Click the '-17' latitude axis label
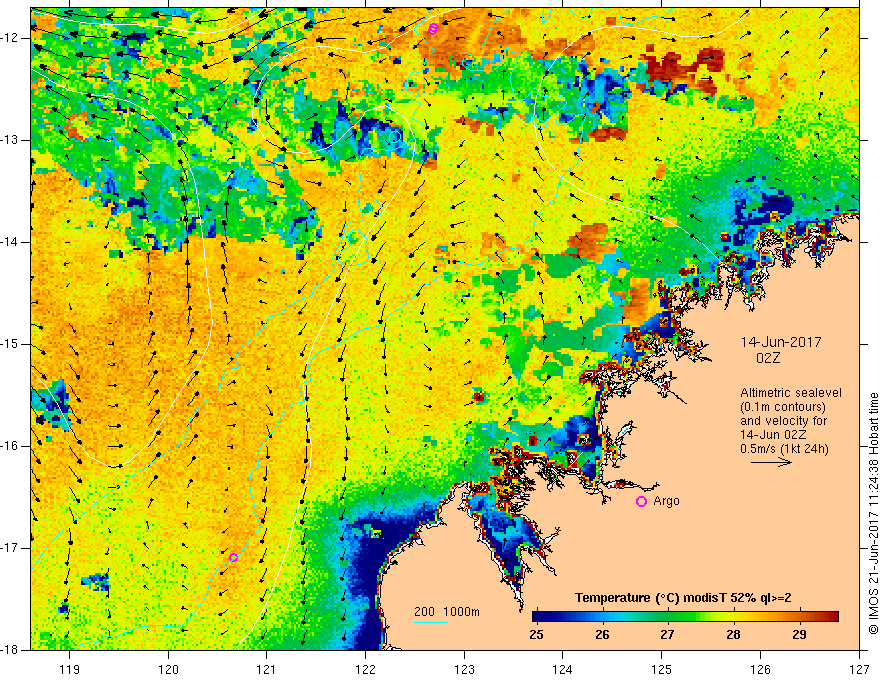The width and height of the screenshot is (880, 680). [11, 548]
